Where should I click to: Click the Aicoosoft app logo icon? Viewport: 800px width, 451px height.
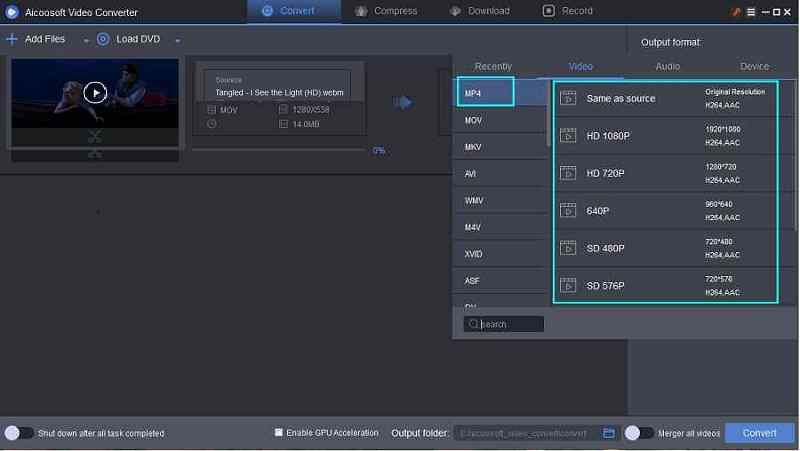pos(12,12)
